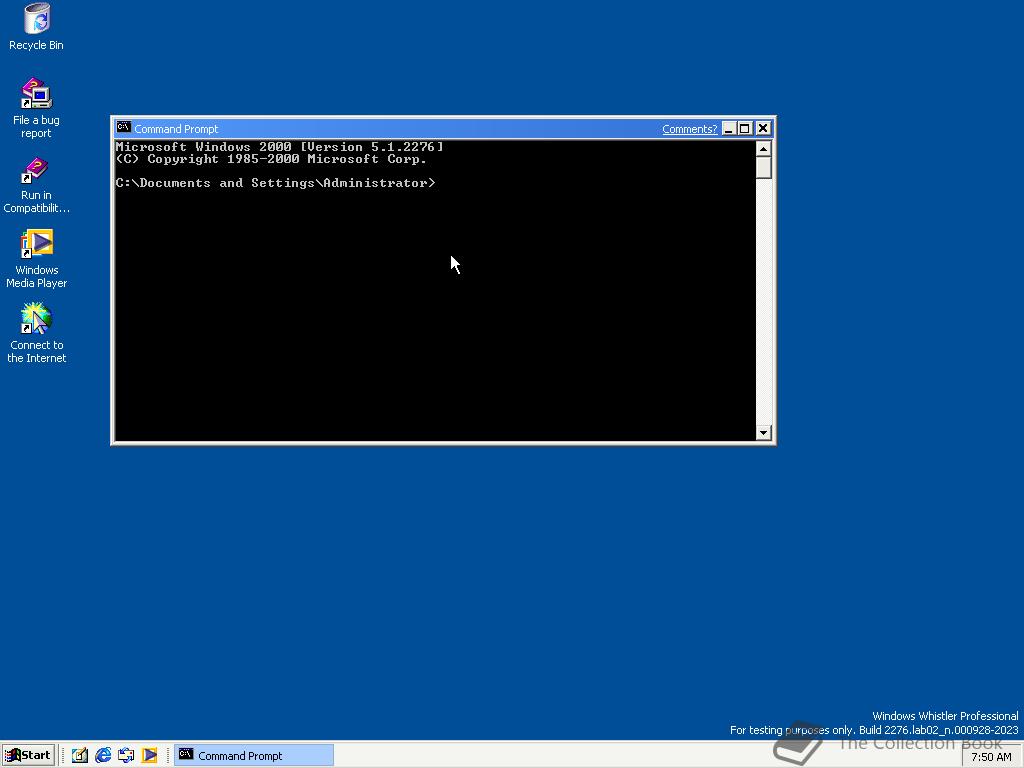Click the Command Prompt taskbar button
Viewport: 1024px width, 768px height.
click(253, 756)
